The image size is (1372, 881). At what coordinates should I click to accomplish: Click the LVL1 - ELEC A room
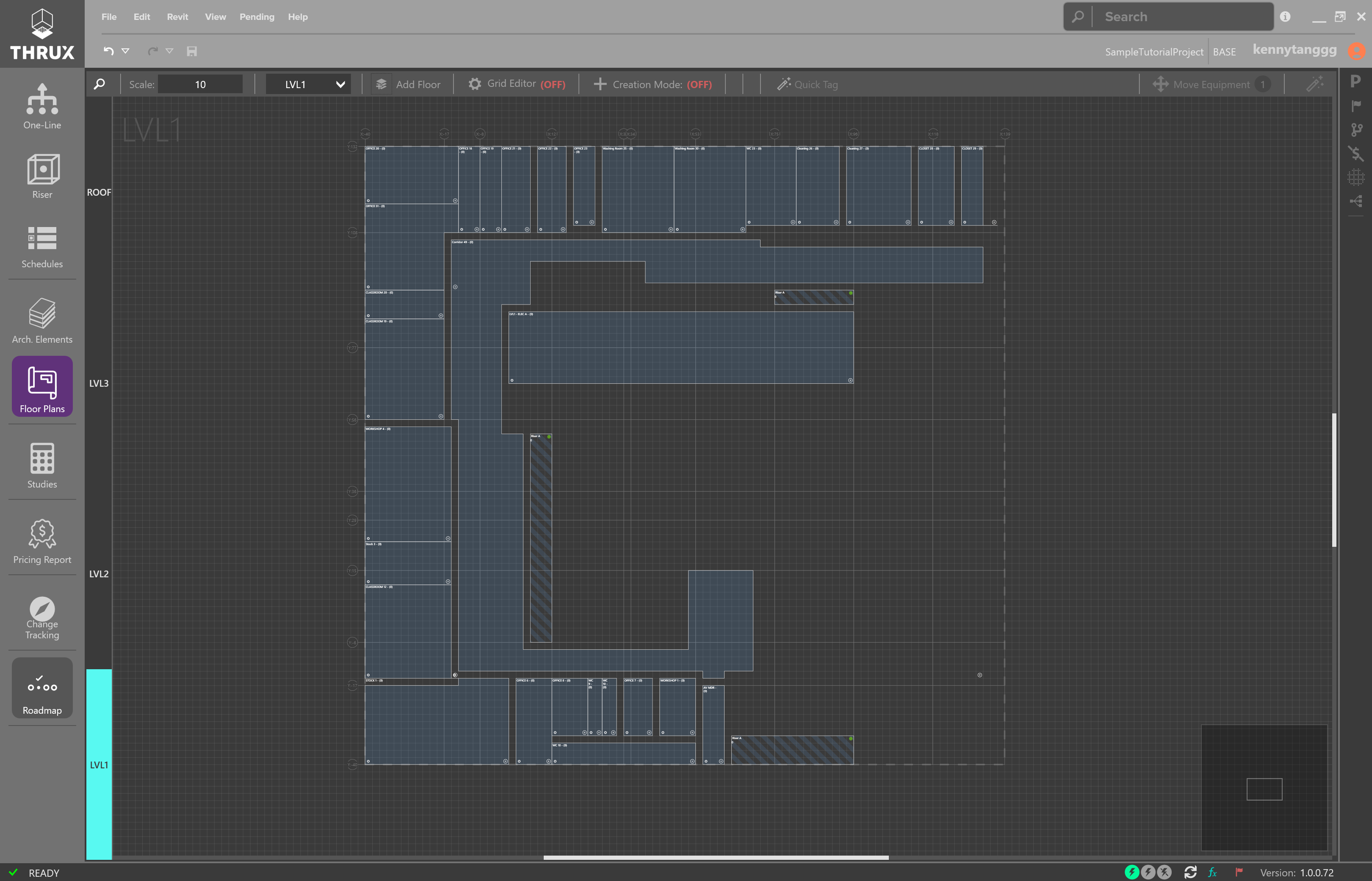pyautogui.click(x=680, y=347)
